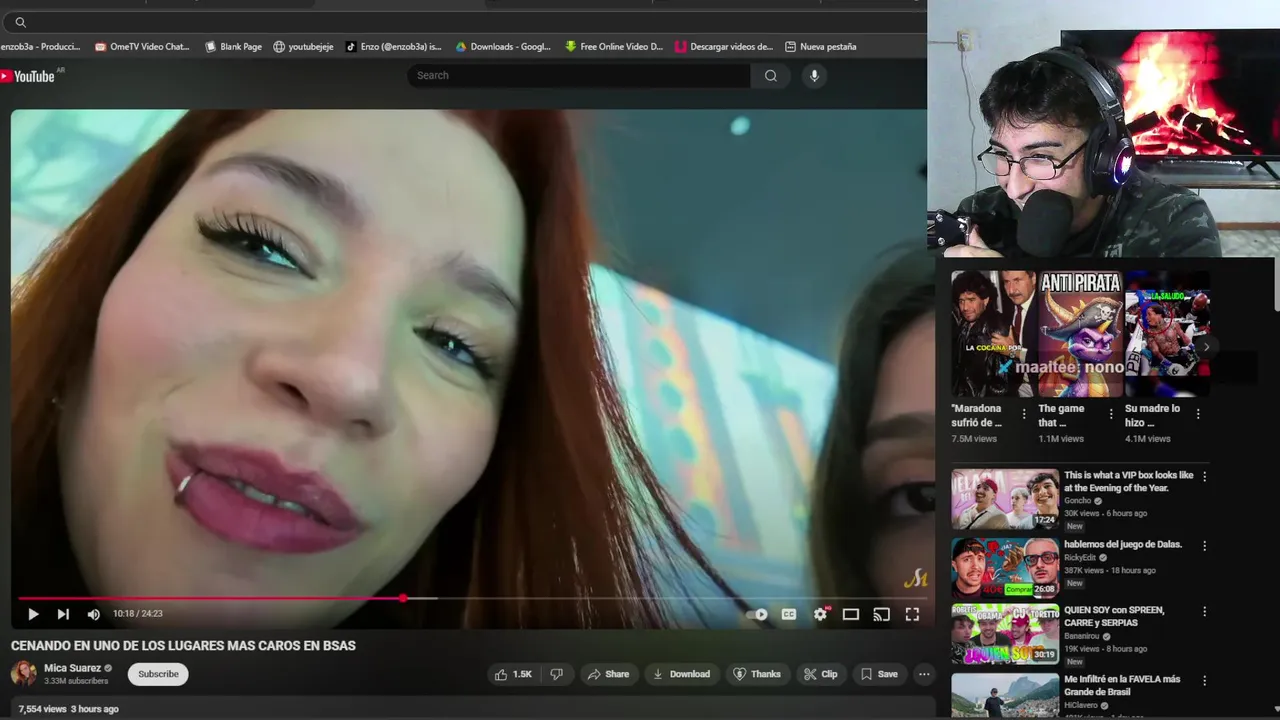
Task: Enter fullscreen mode
Action: tap(912, 614)
